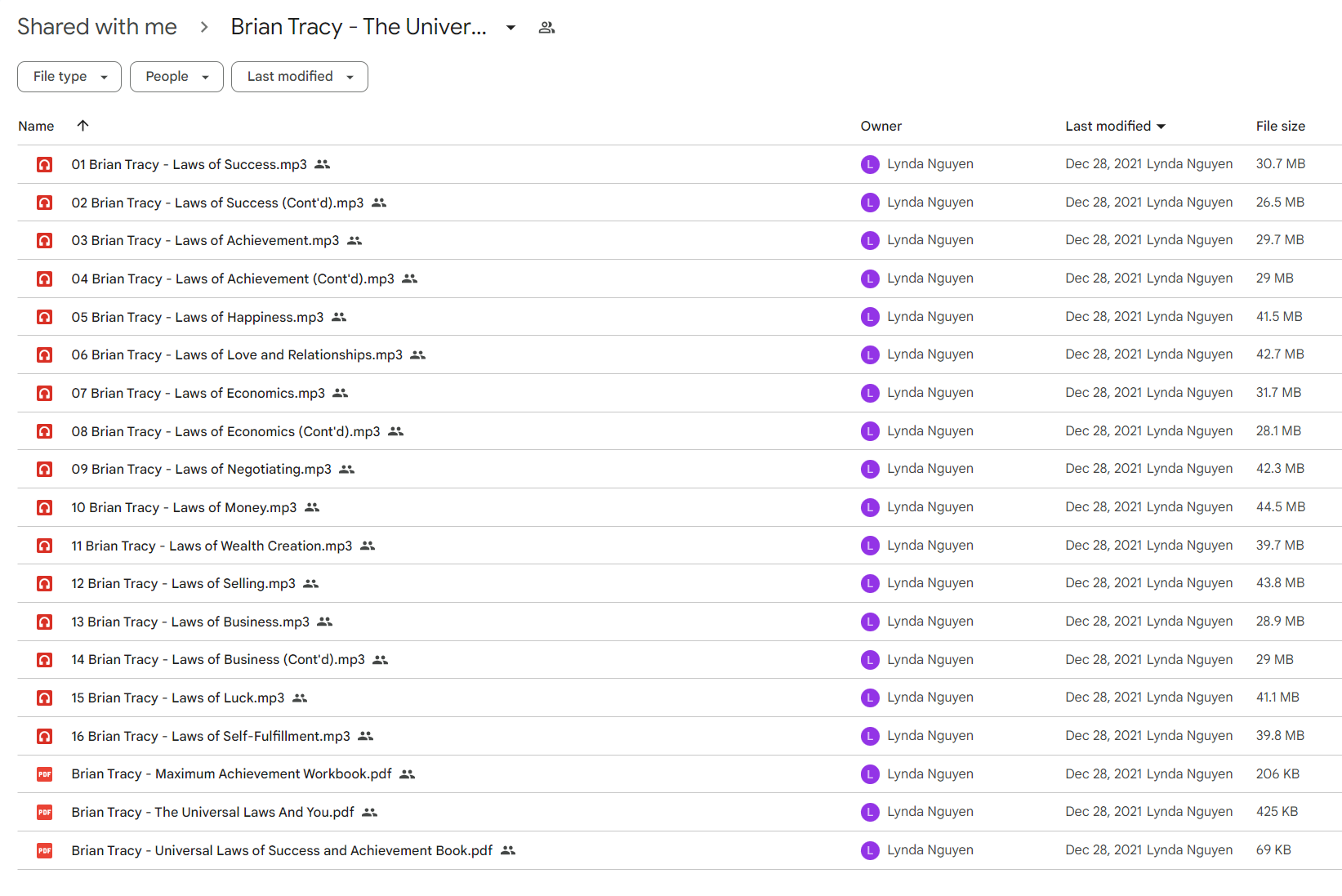Click audio icon for 01 Laws of Success.mp3
The height and width of the screenshot is (896, 1342).
click(x=45, y=164)
